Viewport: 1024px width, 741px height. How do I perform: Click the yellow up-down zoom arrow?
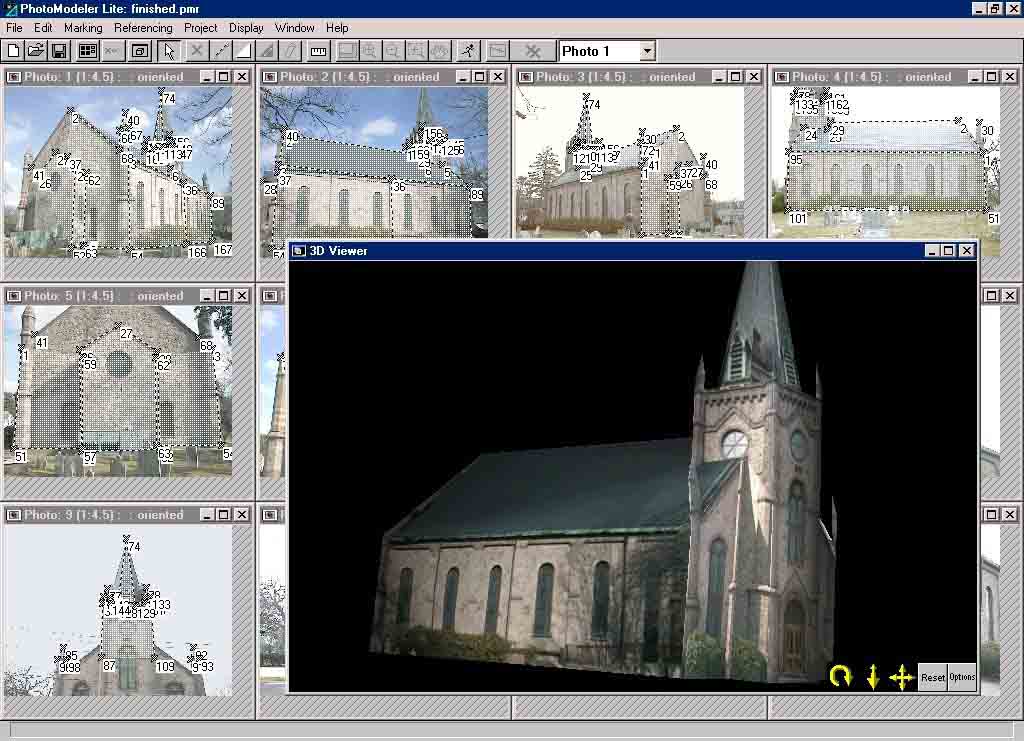pos(872,677)
